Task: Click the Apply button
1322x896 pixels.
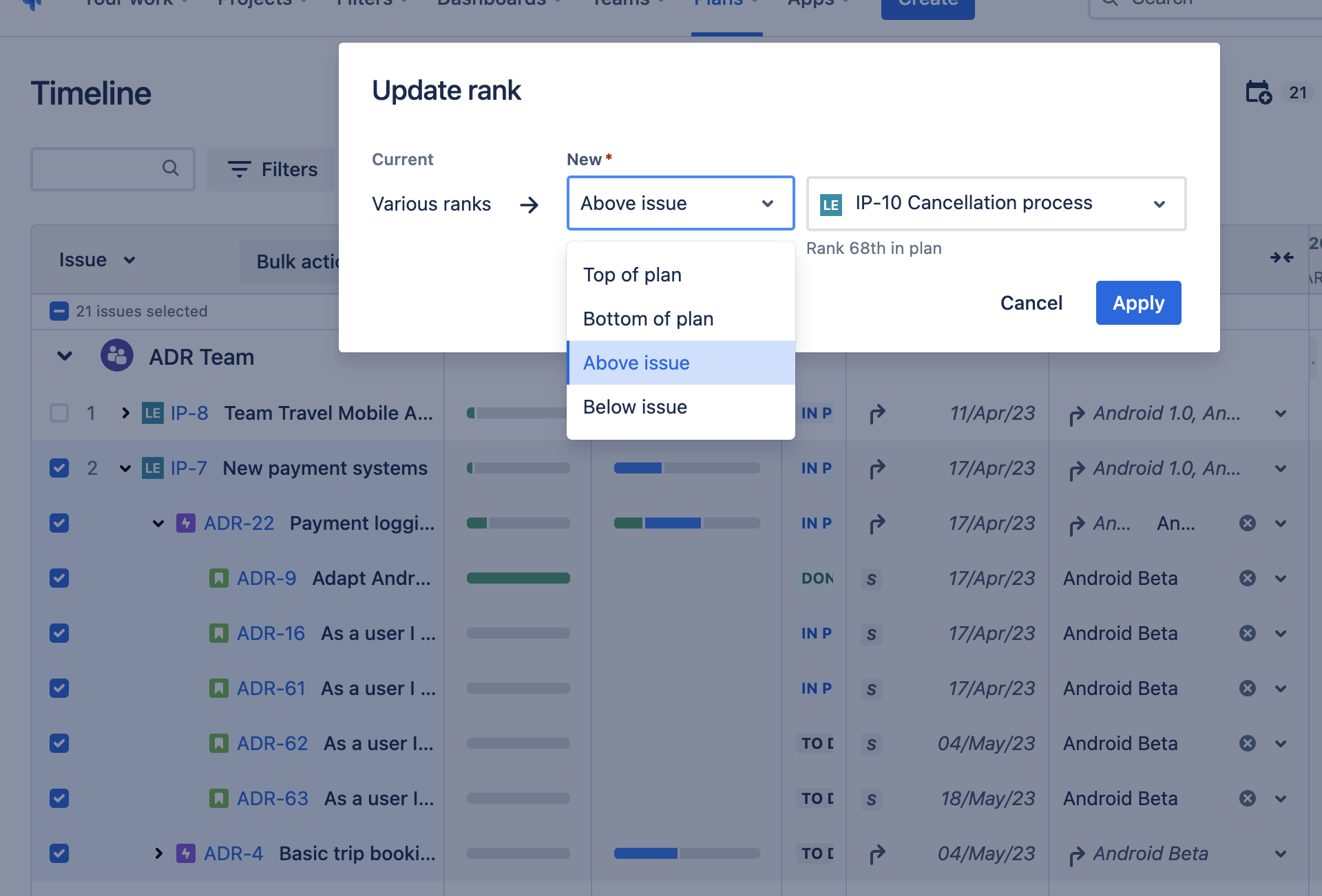Action: [x=1138, y=302]
